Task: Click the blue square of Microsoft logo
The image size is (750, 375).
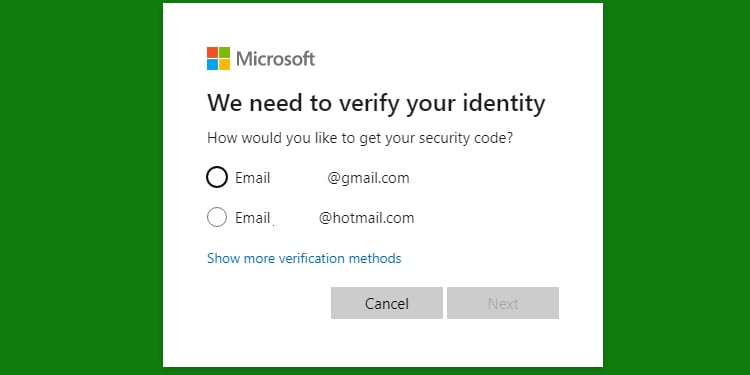Action: click(212, 65)
